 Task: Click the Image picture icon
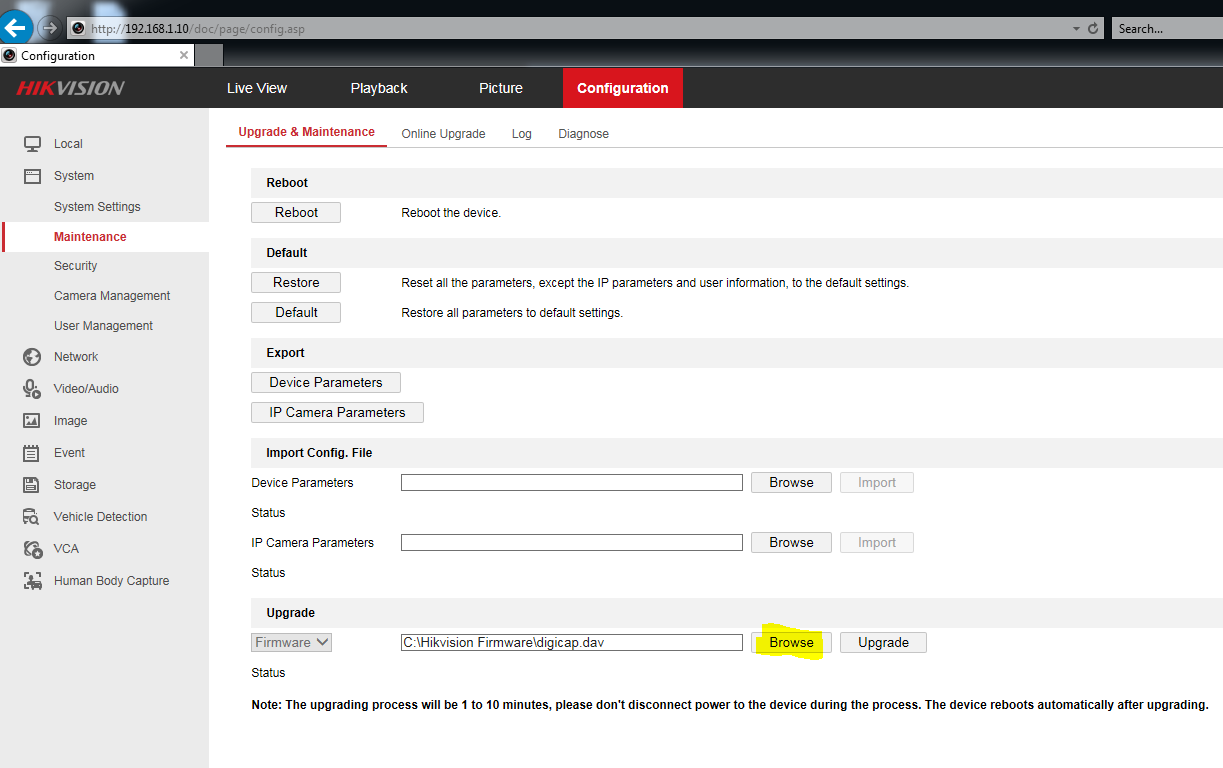click(32, 421)
